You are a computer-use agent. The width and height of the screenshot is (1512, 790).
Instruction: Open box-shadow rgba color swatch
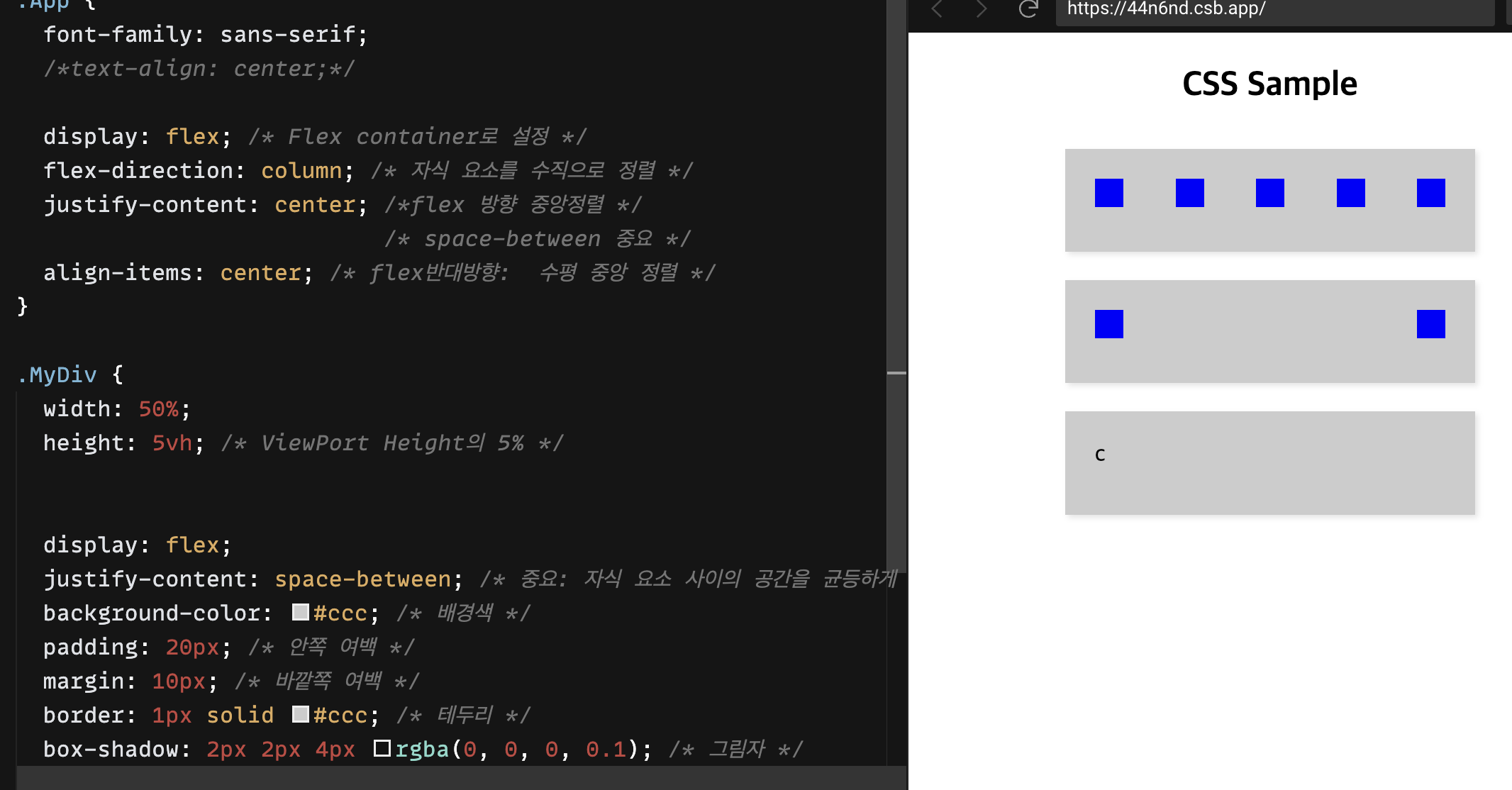(x=382, y=748)
